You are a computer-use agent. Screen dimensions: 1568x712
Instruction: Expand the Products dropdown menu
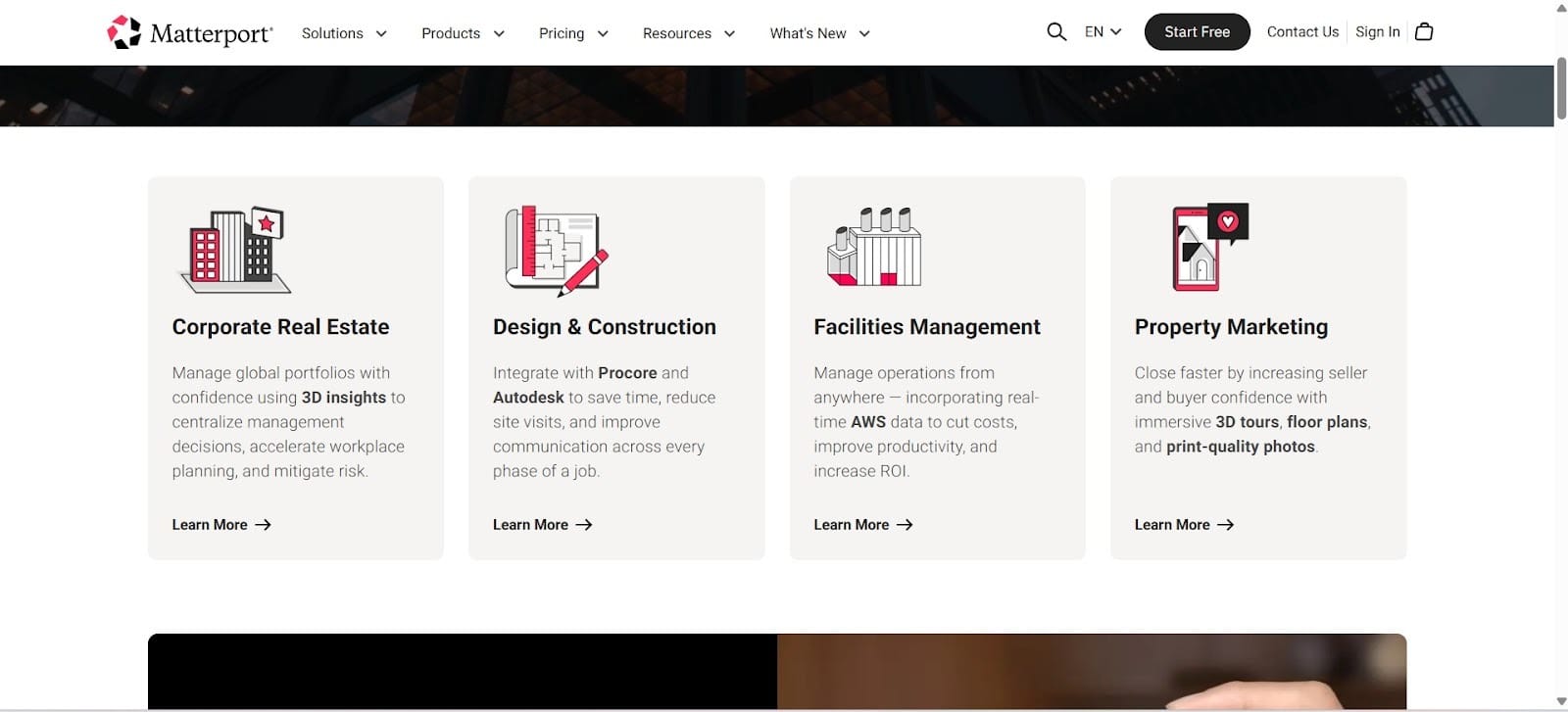463,33
